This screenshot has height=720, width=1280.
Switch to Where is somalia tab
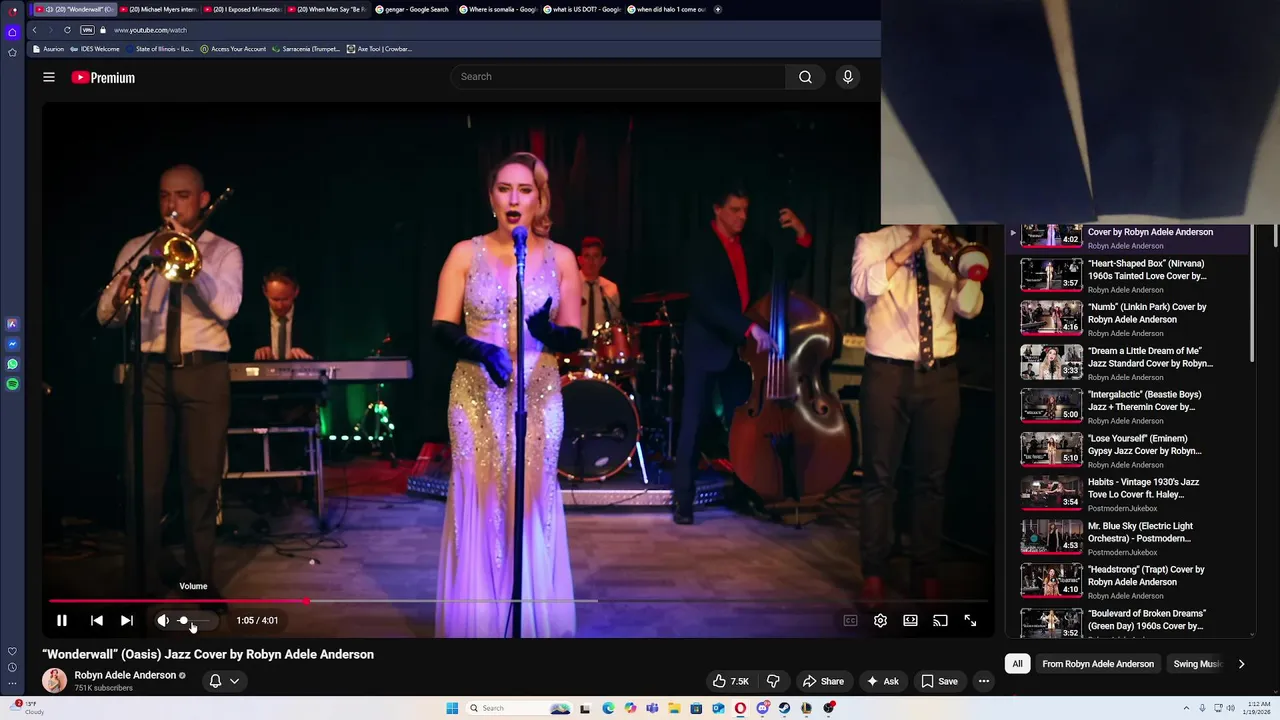pyautogui.click(x=498, y=9)
